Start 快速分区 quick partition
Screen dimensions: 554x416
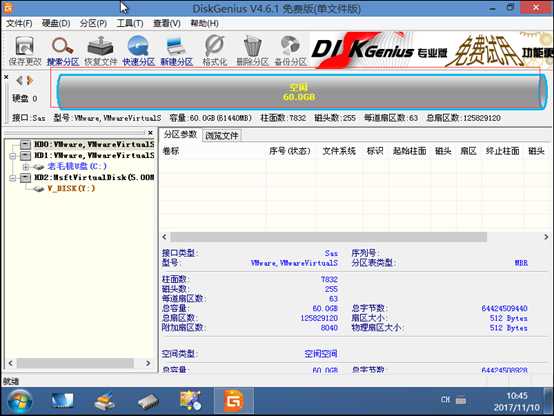click(x=138, y=51)
